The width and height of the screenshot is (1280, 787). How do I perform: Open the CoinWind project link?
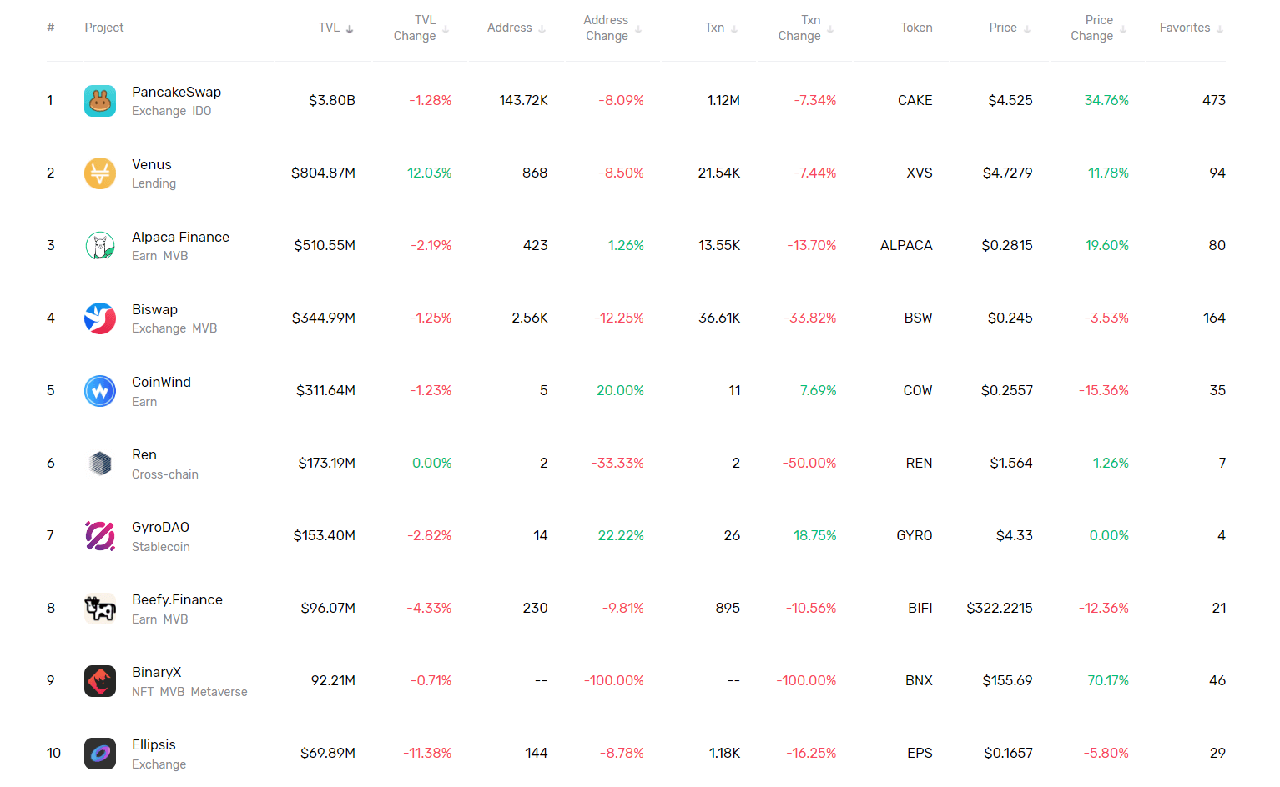tap(161, 382)
